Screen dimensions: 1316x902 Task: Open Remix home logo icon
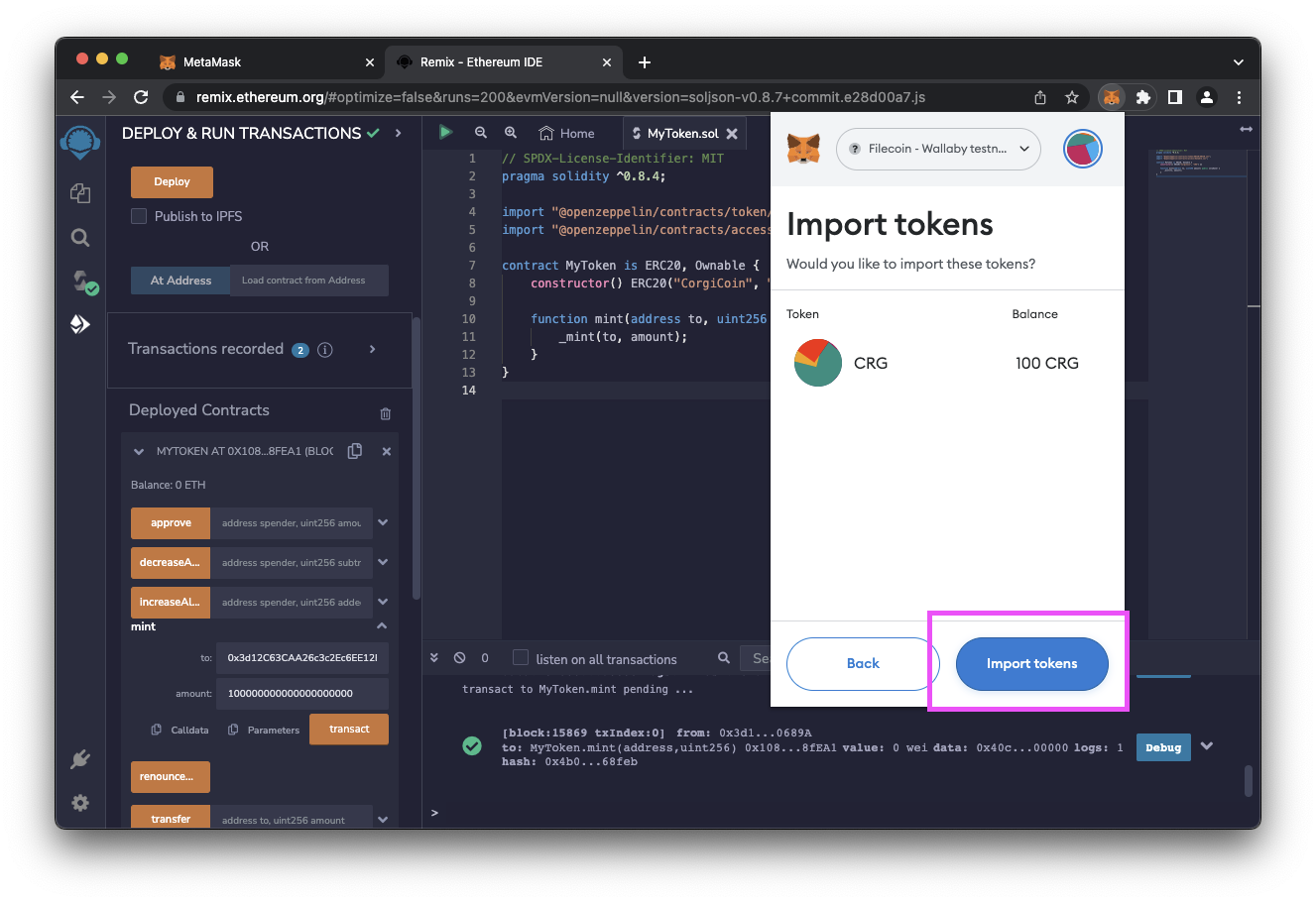coord(80,142)
